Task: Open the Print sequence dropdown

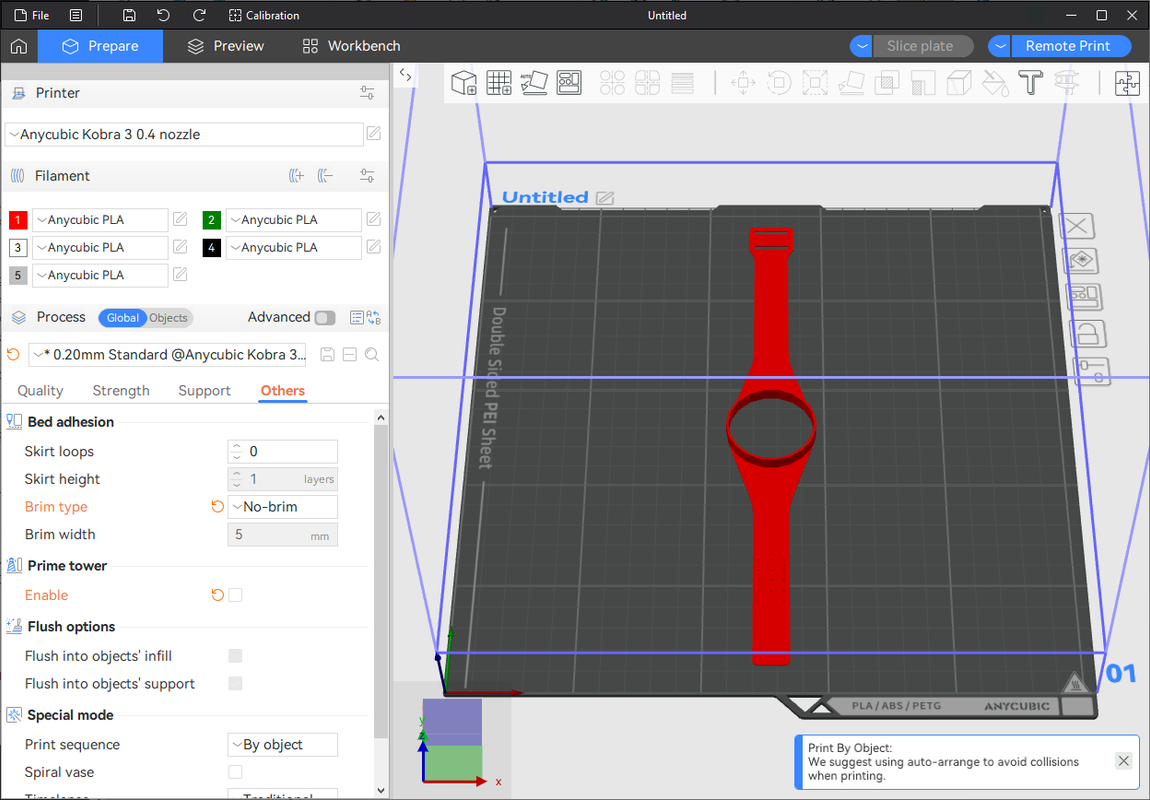Action: click(283, 744)
